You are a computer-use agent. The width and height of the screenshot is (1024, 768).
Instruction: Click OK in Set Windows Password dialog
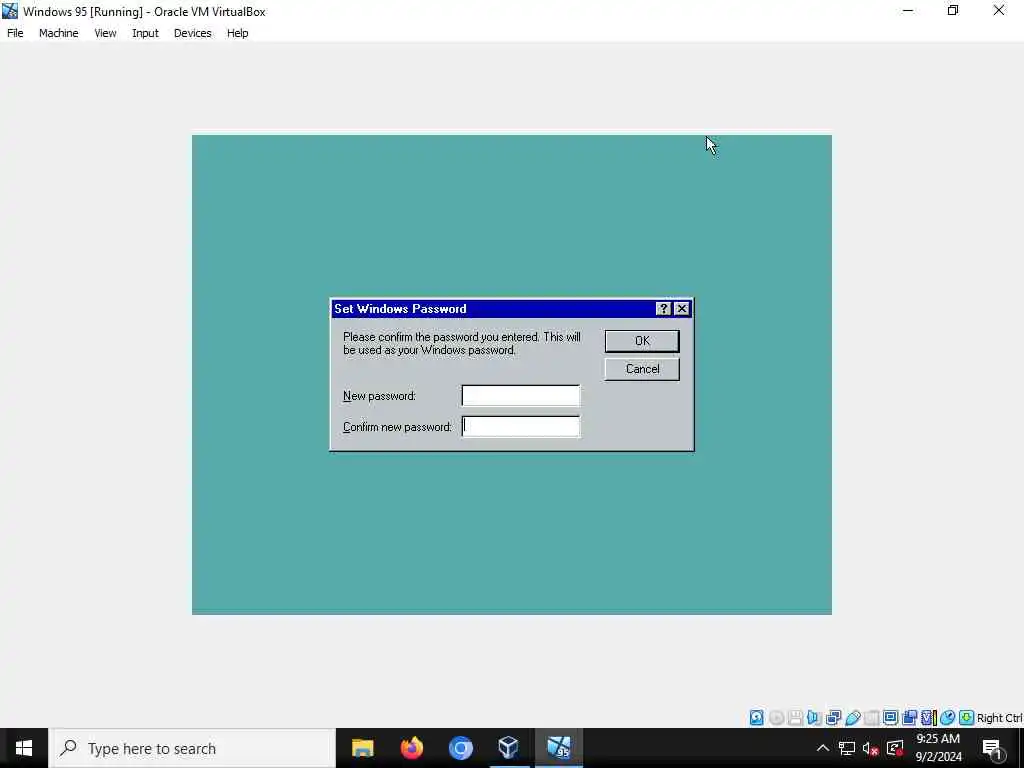coord(642,341)
